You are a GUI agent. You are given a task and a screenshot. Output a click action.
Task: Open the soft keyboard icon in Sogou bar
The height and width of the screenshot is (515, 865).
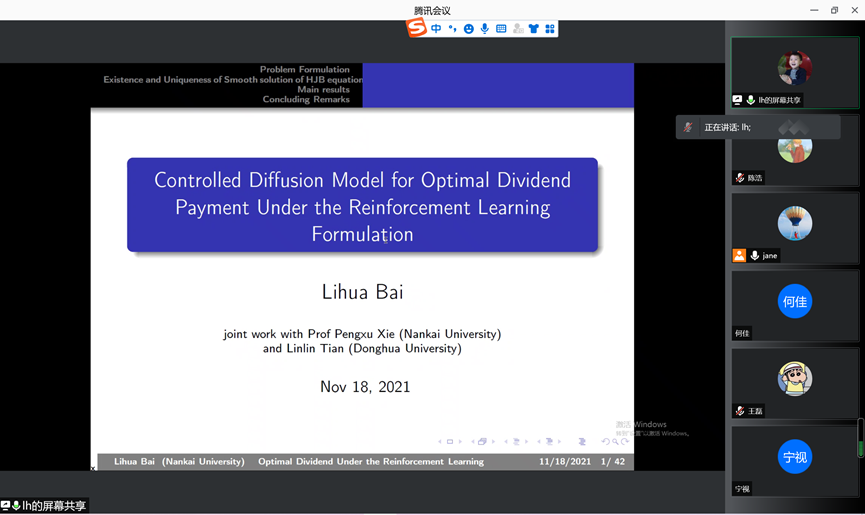pyautogui.click(x=501, y=29)
